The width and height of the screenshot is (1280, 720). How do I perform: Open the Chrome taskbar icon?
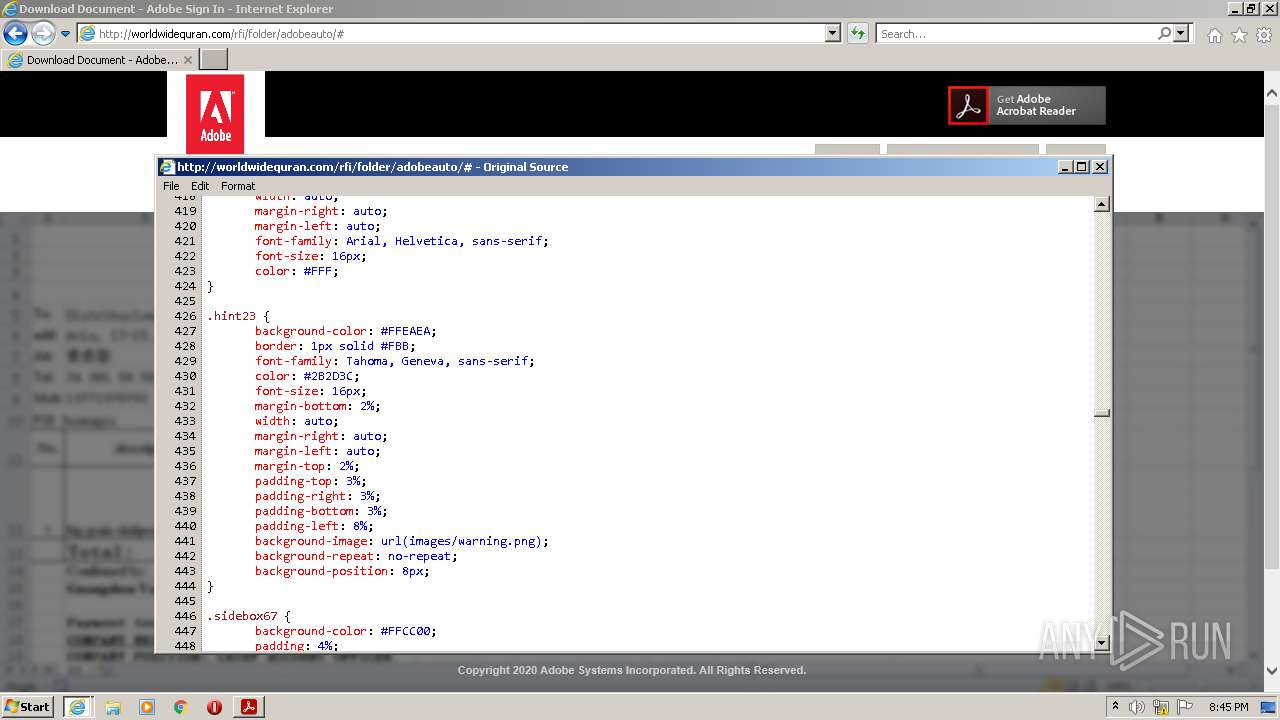(180, 707)
